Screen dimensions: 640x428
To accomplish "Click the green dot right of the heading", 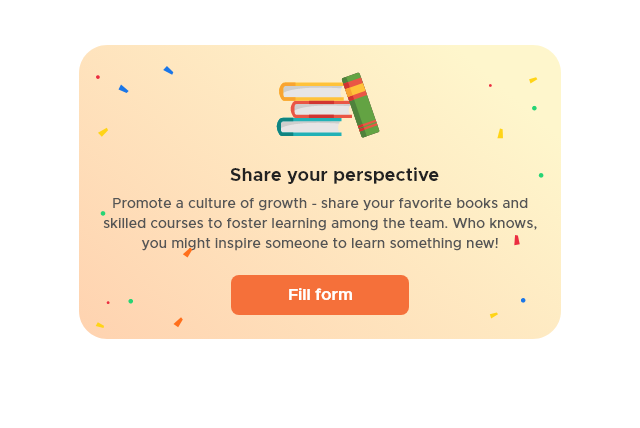I will [541, 175].
